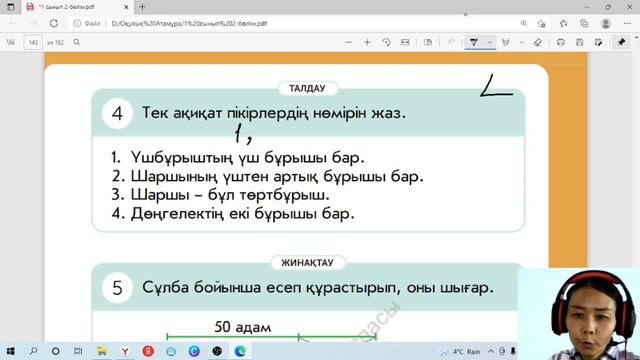Select the Erase tool
The width and height of the screenshot is (640, 360).
(x=538, y=42)
